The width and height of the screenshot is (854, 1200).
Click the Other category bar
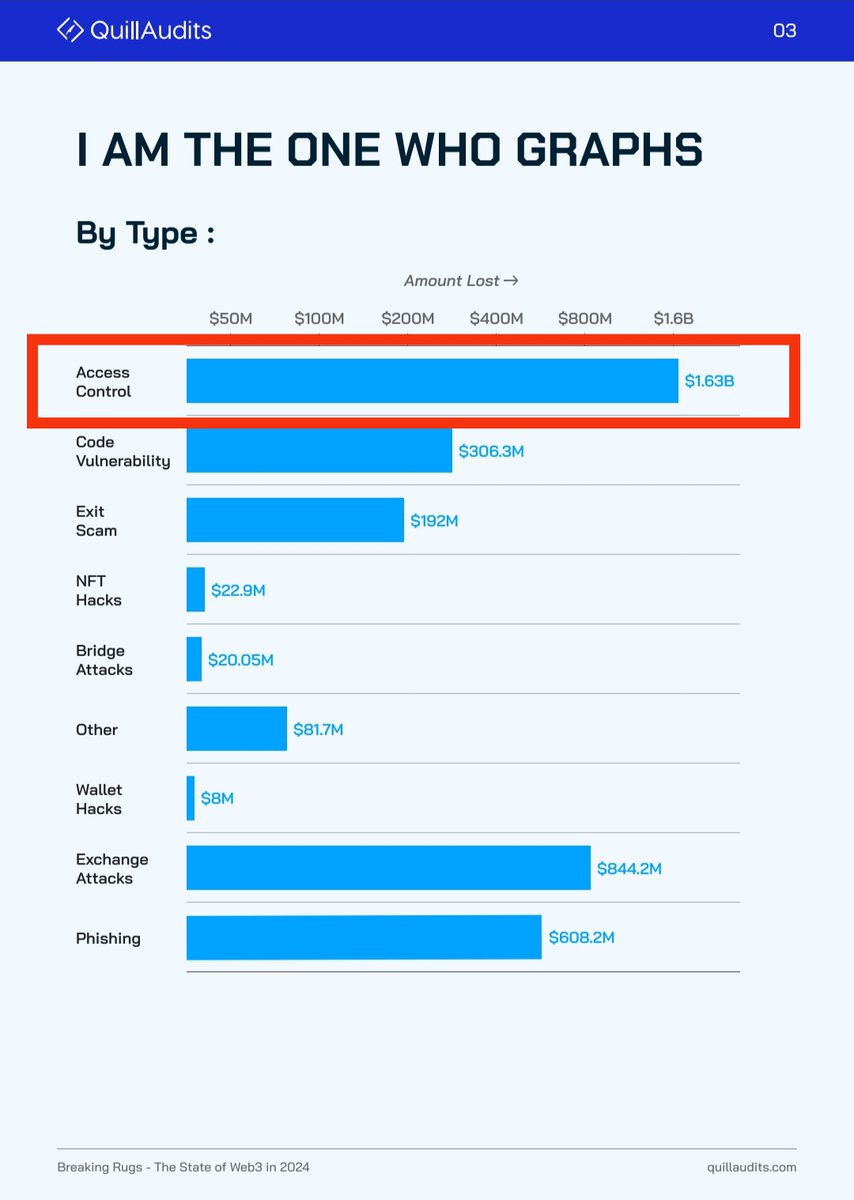tap(237, 729)
